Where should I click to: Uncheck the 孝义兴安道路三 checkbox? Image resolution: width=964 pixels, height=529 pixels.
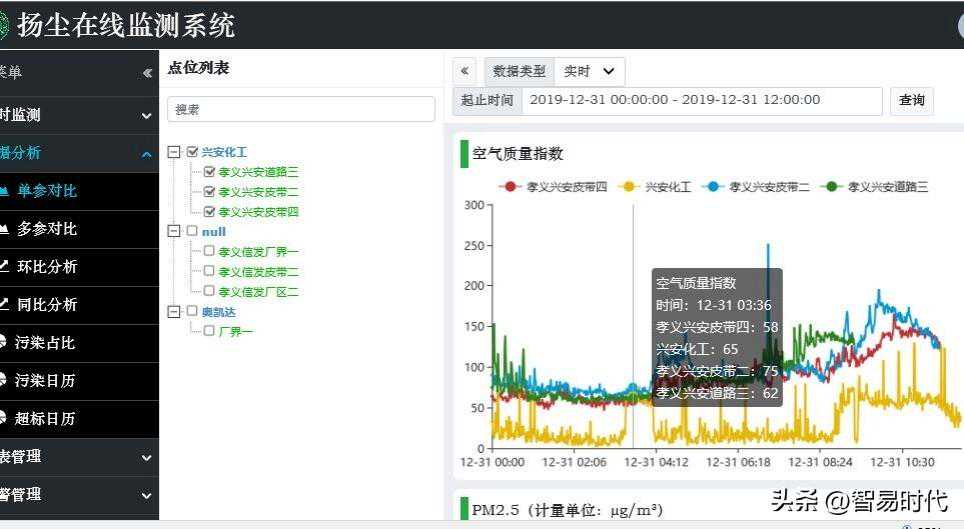coord(209,172)
